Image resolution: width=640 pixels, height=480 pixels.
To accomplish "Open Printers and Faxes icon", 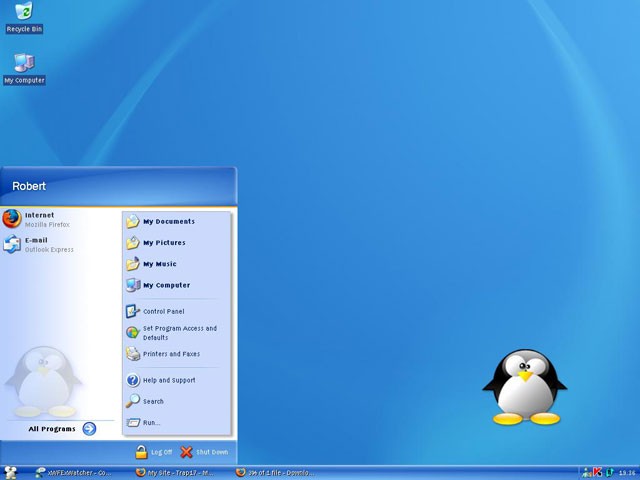I will click(133, 354).
